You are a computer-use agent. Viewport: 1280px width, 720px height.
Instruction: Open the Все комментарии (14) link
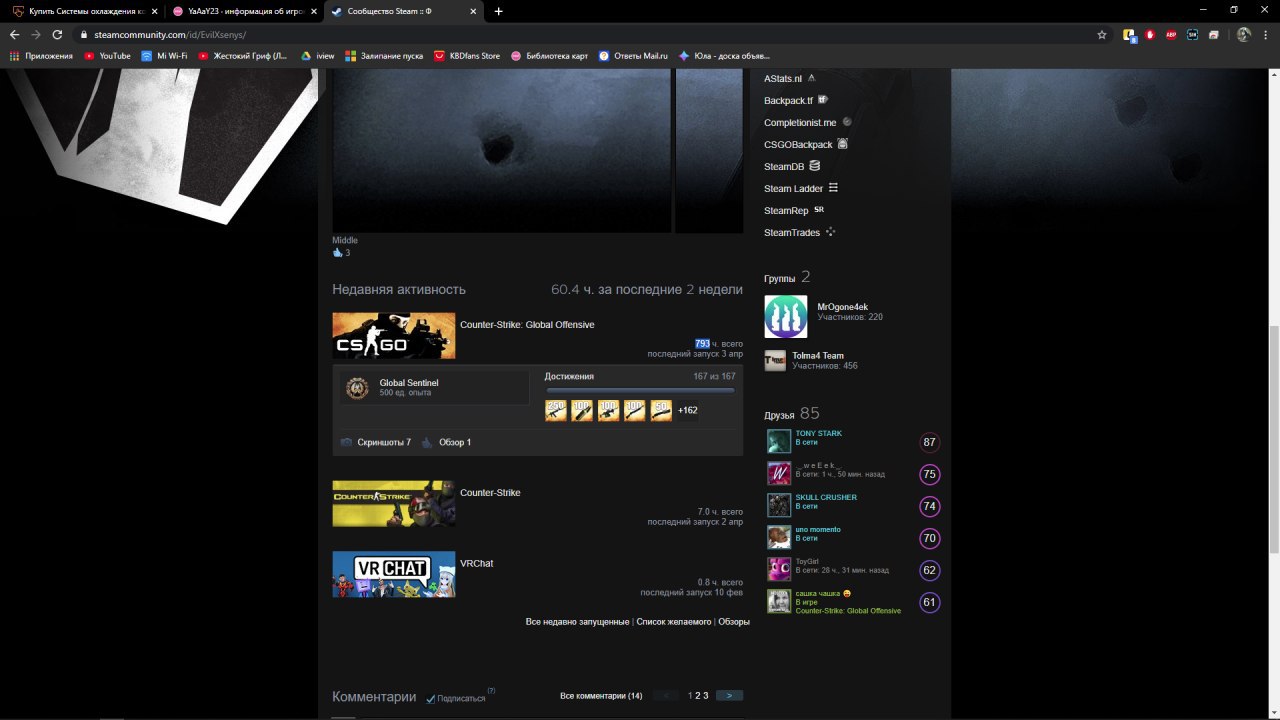point(601,696)
